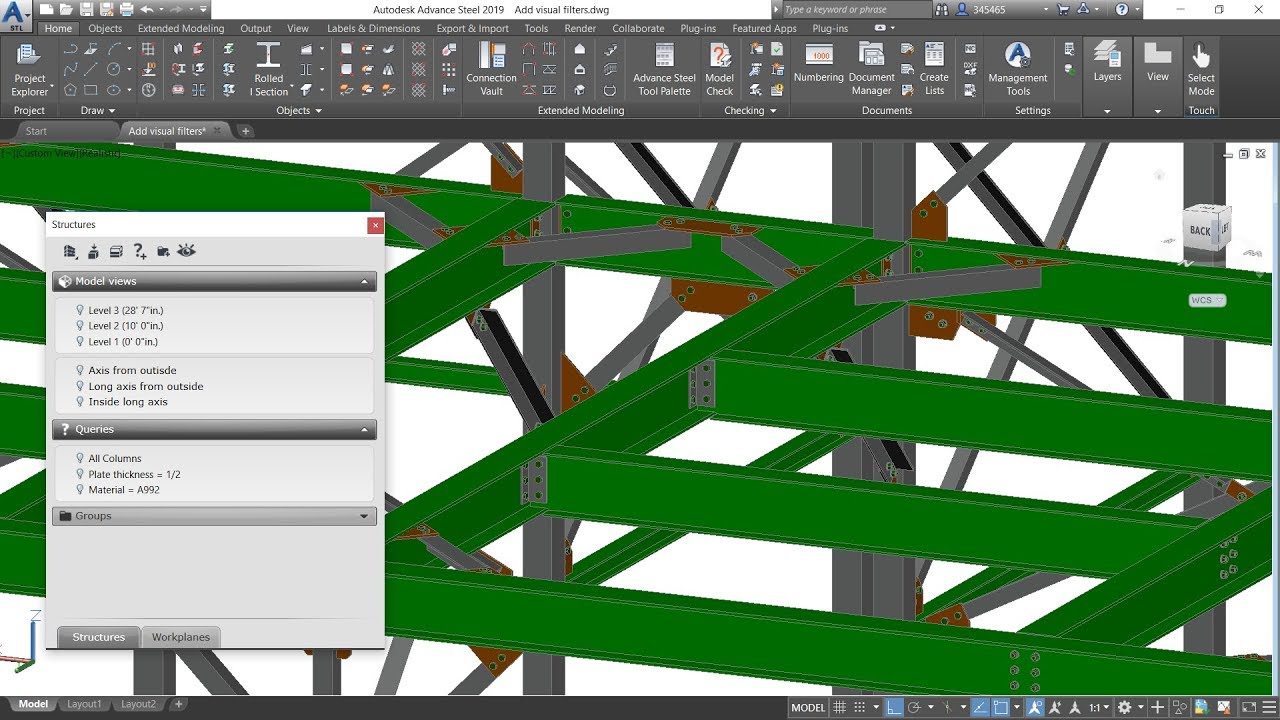Screen dimensions: 1280x720
Task: Switch to the Workplanes tab
Action: tap(181, 637)
